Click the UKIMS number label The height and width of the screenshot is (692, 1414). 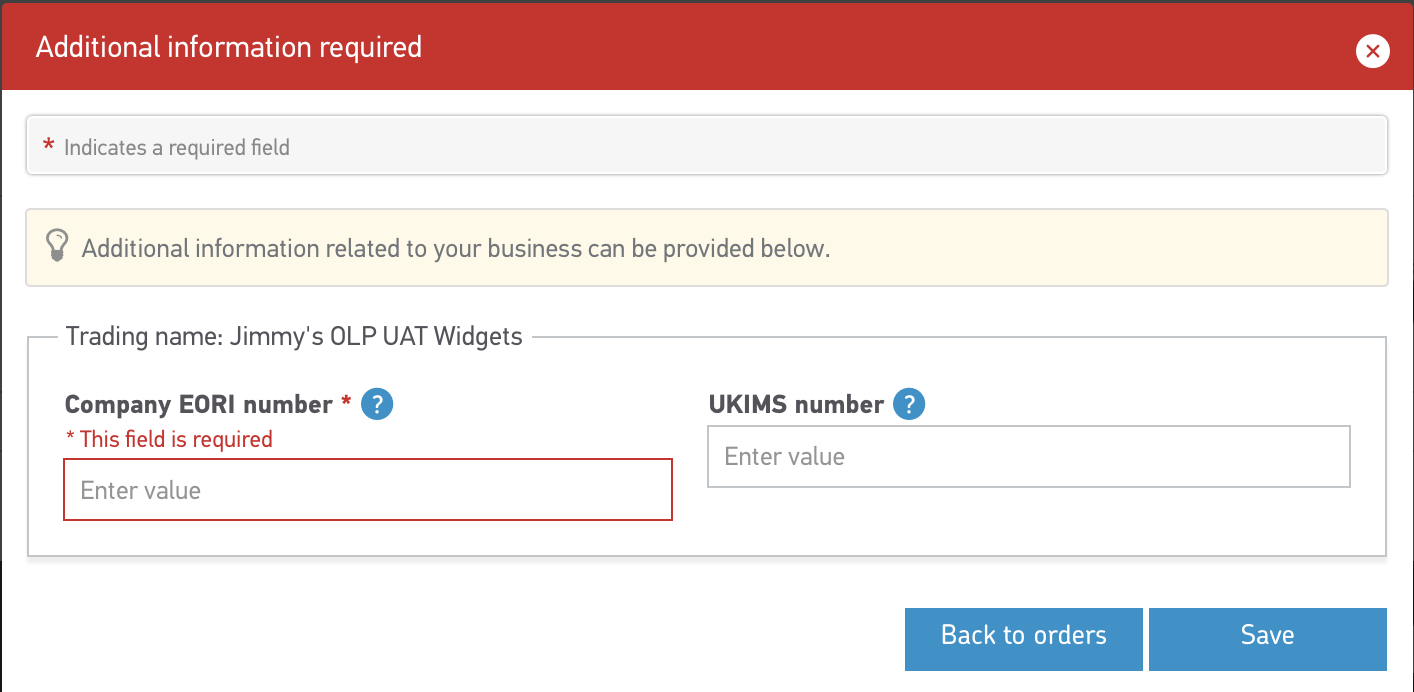[796, 405]
